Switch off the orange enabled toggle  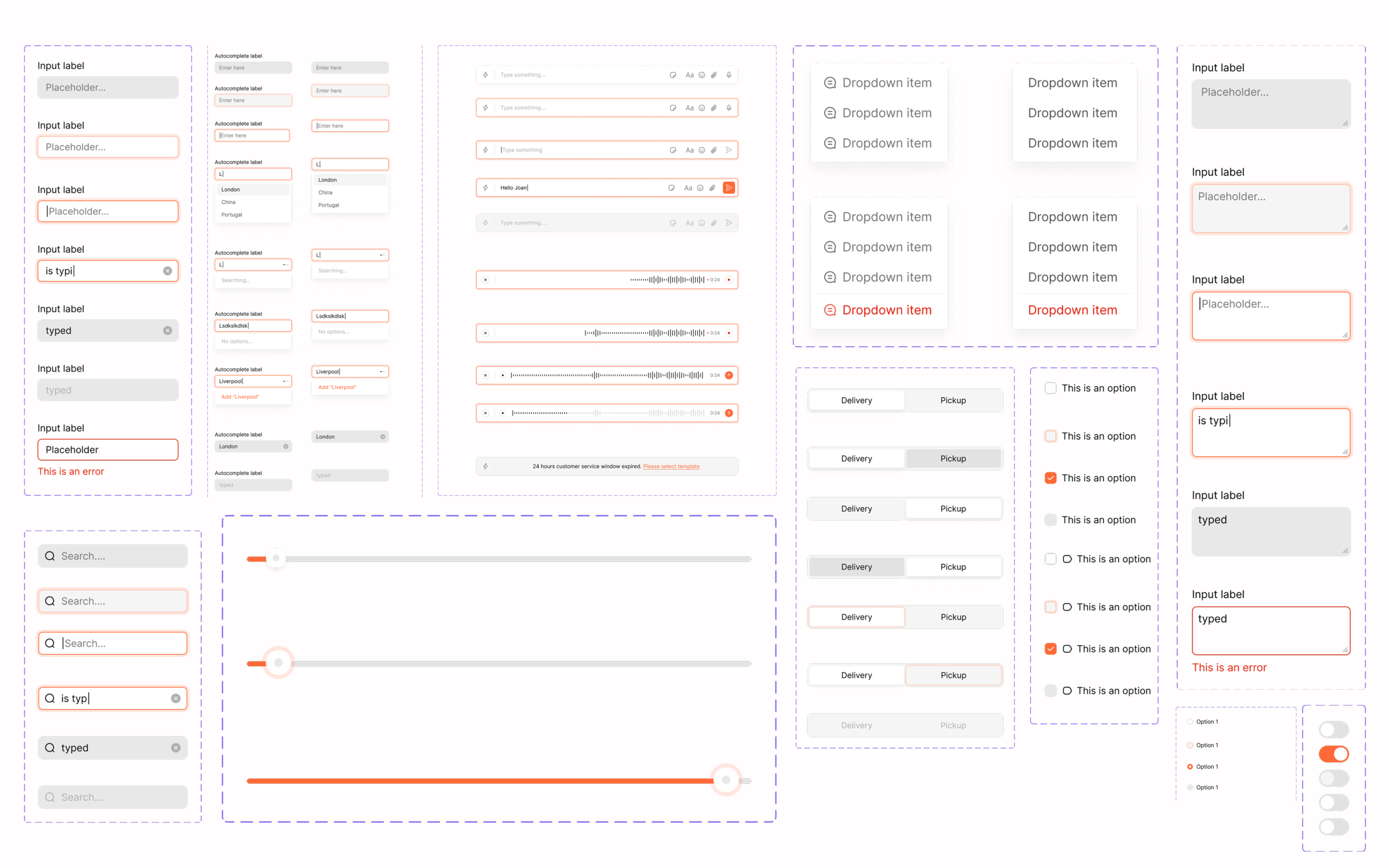(x=1334, y=754)
